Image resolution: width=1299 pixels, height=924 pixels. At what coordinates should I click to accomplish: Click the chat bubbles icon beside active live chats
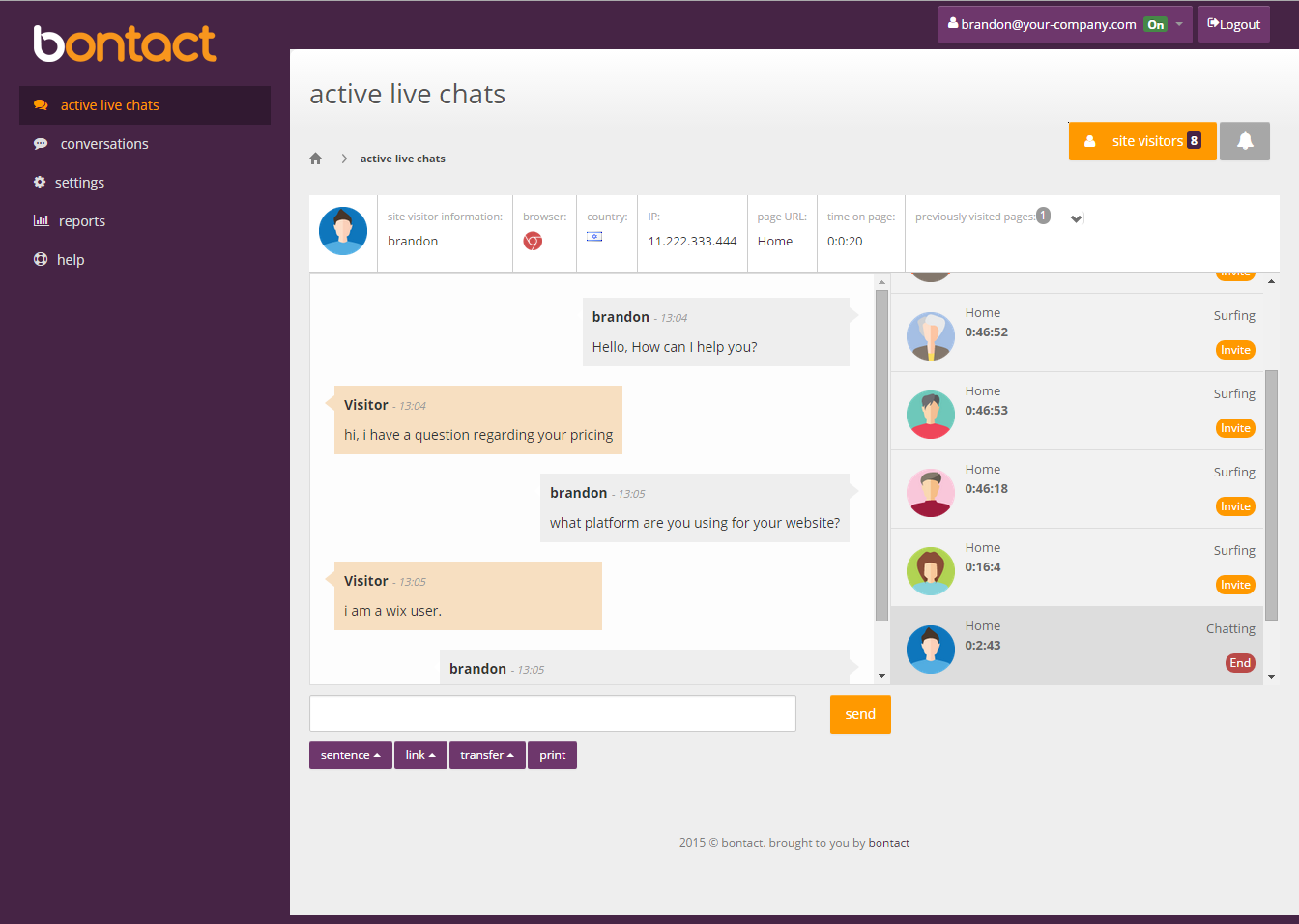click(x=41, y=105)
